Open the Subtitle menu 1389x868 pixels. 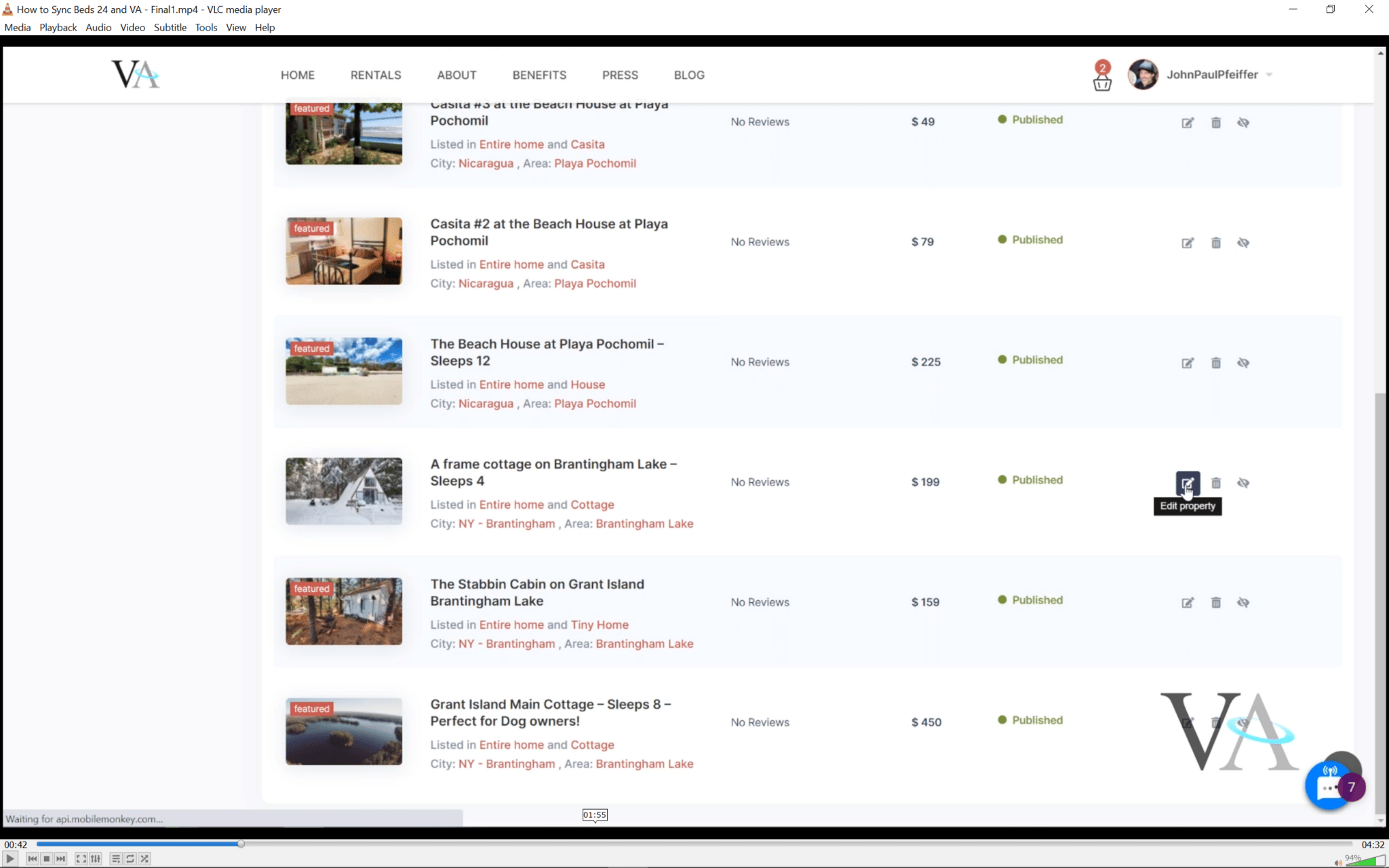(170, 27)
